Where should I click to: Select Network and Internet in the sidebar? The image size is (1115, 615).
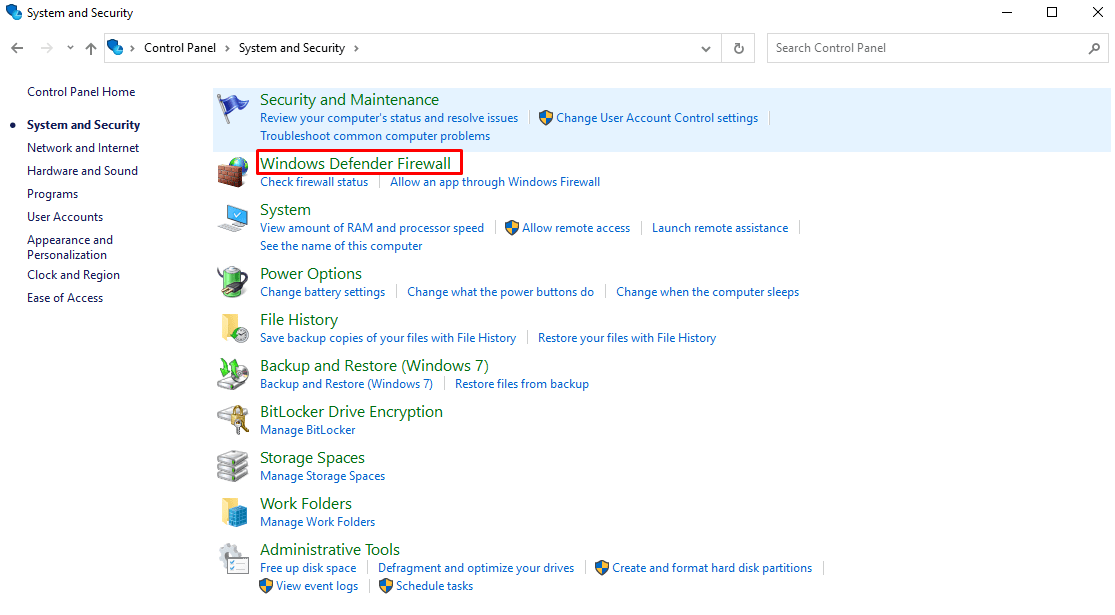(82, 147)
